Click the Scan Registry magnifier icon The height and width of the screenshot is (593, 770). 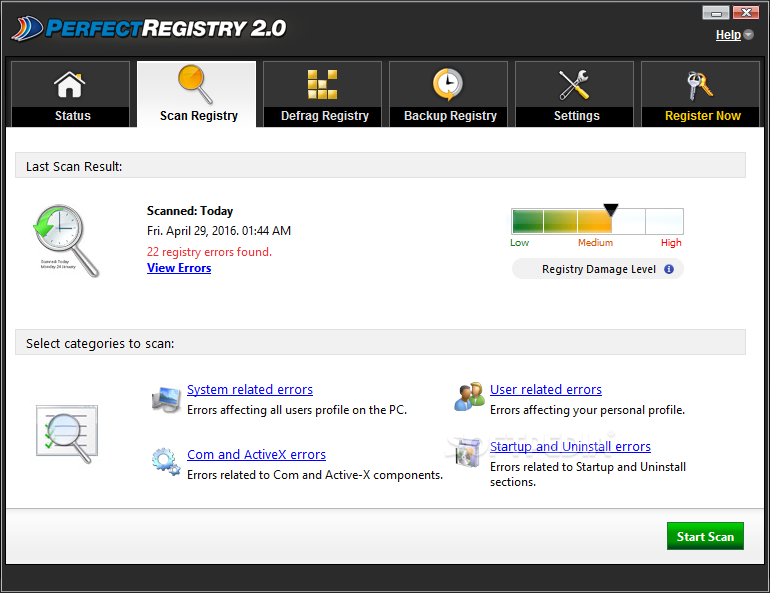pos(195,84)
